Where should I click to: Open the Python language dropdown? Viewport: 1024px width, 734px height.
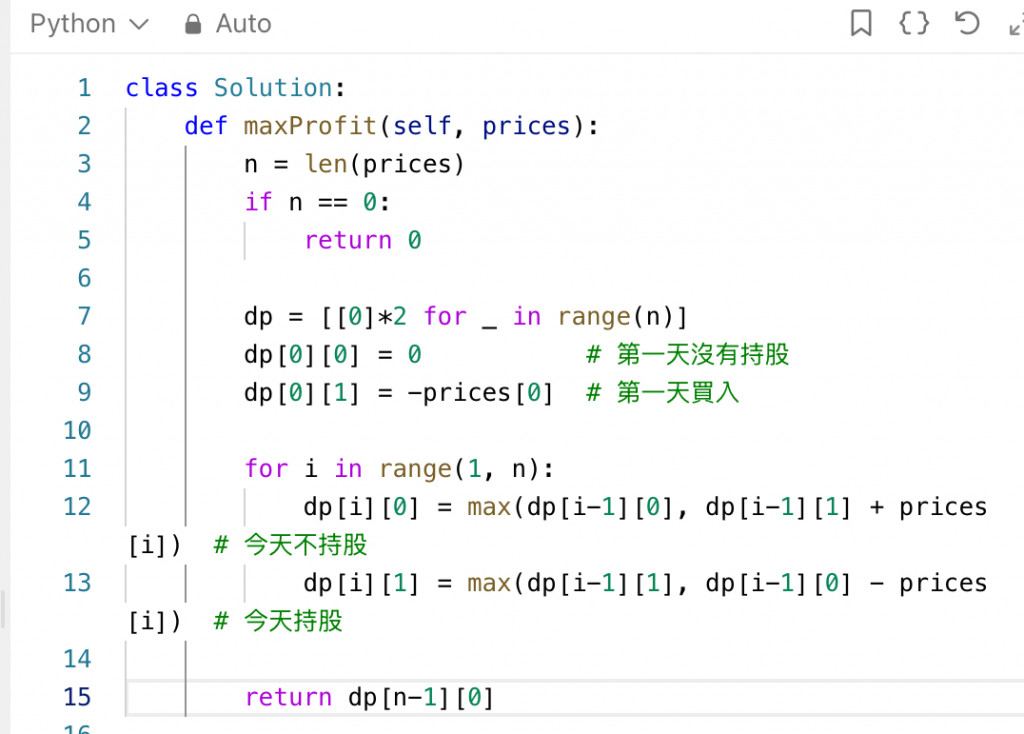coord(89,24)
